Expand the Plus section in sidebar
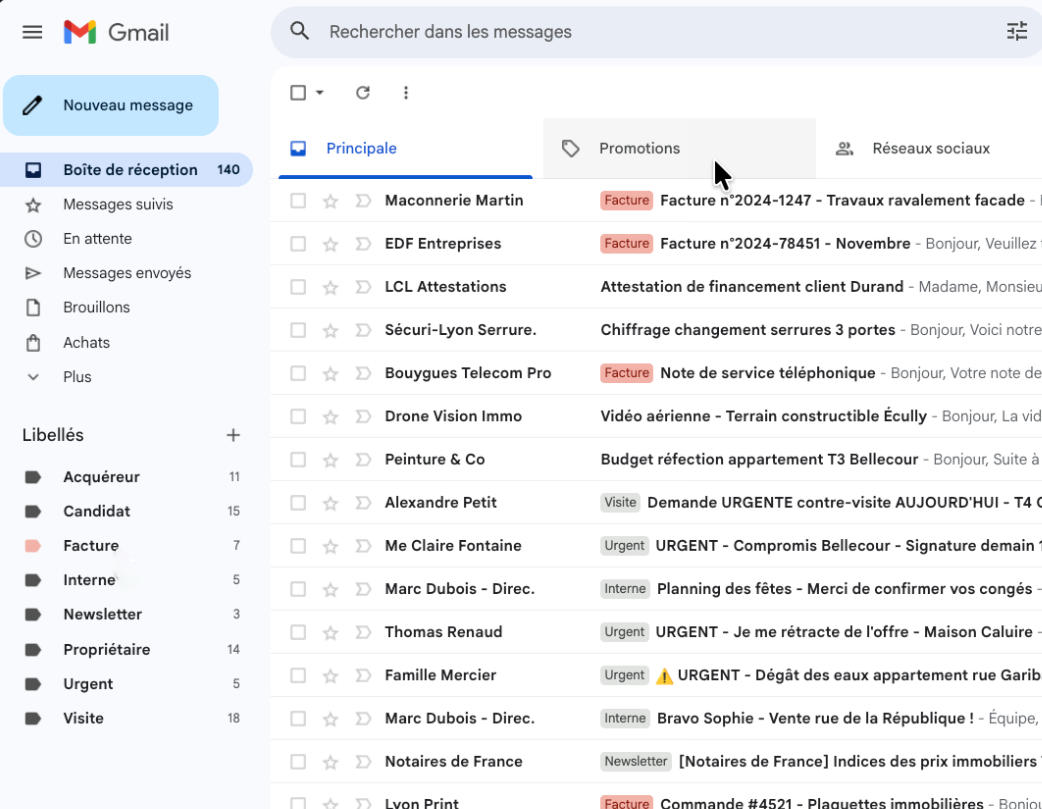 (x=77, y=377)
